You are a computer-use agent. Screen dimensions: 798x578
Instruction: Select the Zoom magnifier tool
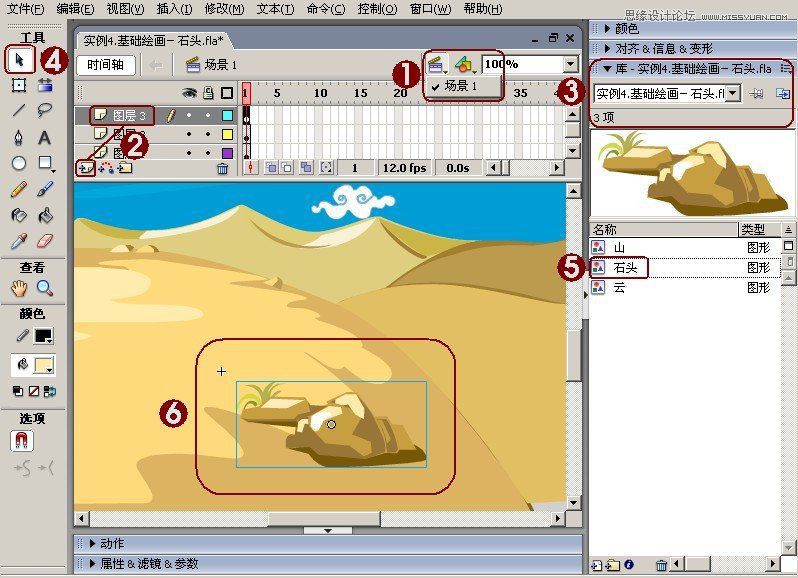45,288
